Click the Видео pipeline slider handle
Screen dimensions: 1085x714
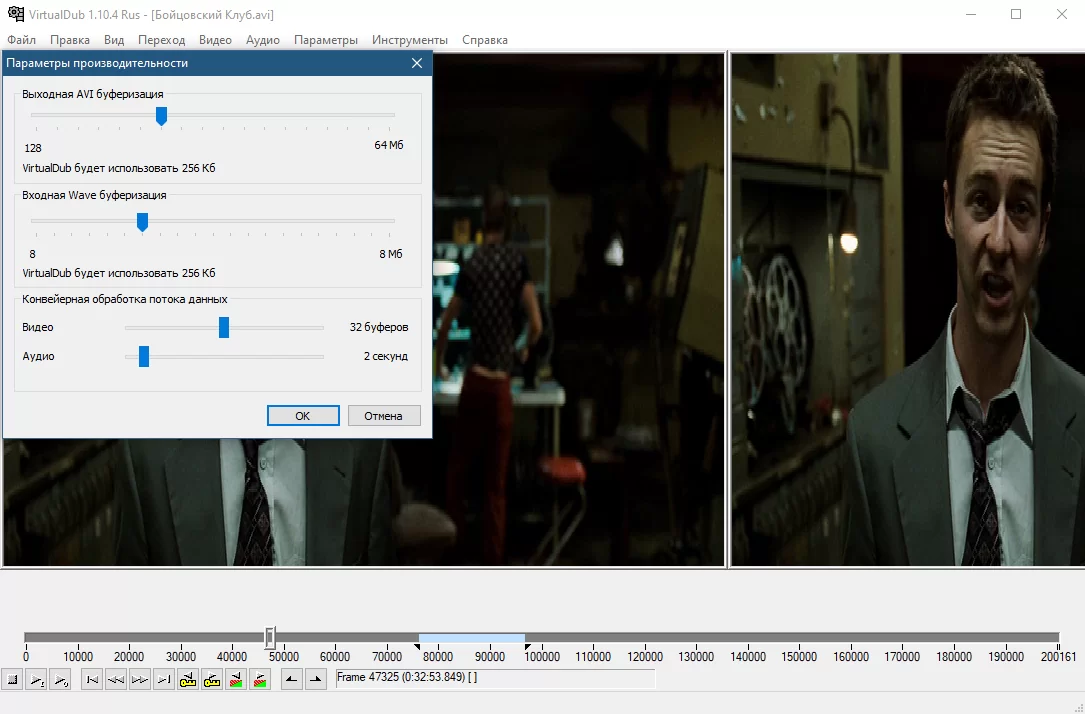[x=224, y=327]
